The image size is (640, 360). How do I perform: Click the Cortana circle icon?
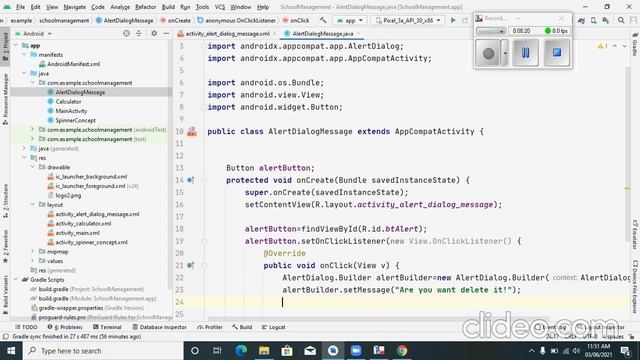(195, 351)
